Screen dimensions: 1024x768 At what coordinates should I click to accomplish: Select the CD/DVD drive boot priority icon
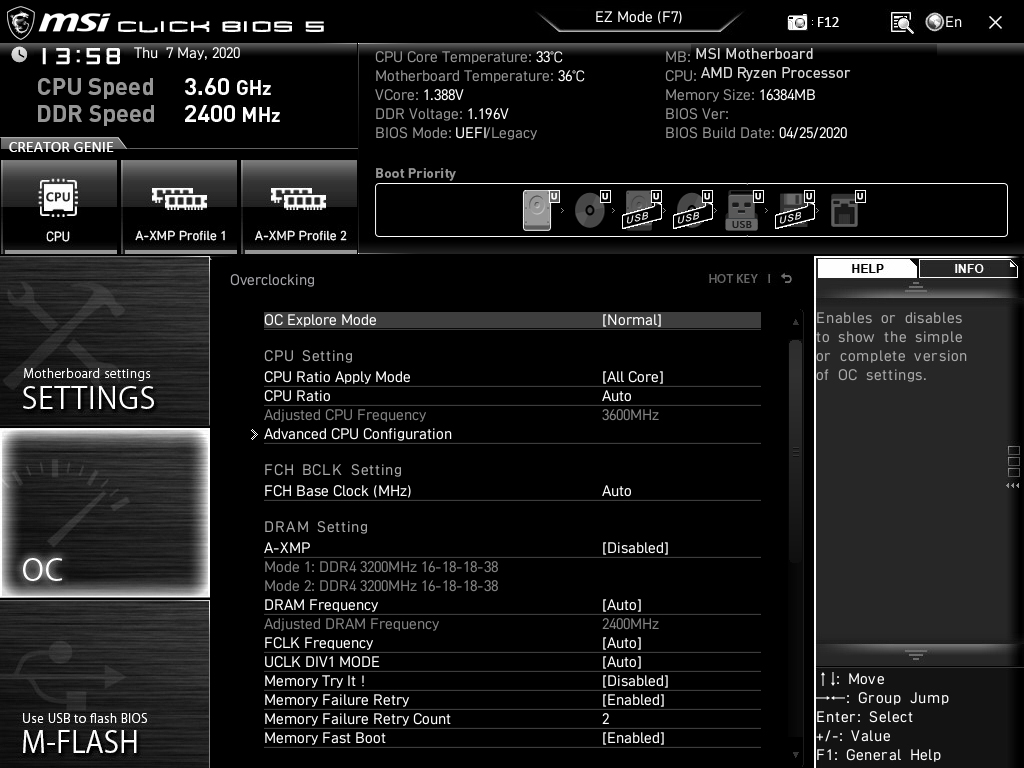coord(590,211)
